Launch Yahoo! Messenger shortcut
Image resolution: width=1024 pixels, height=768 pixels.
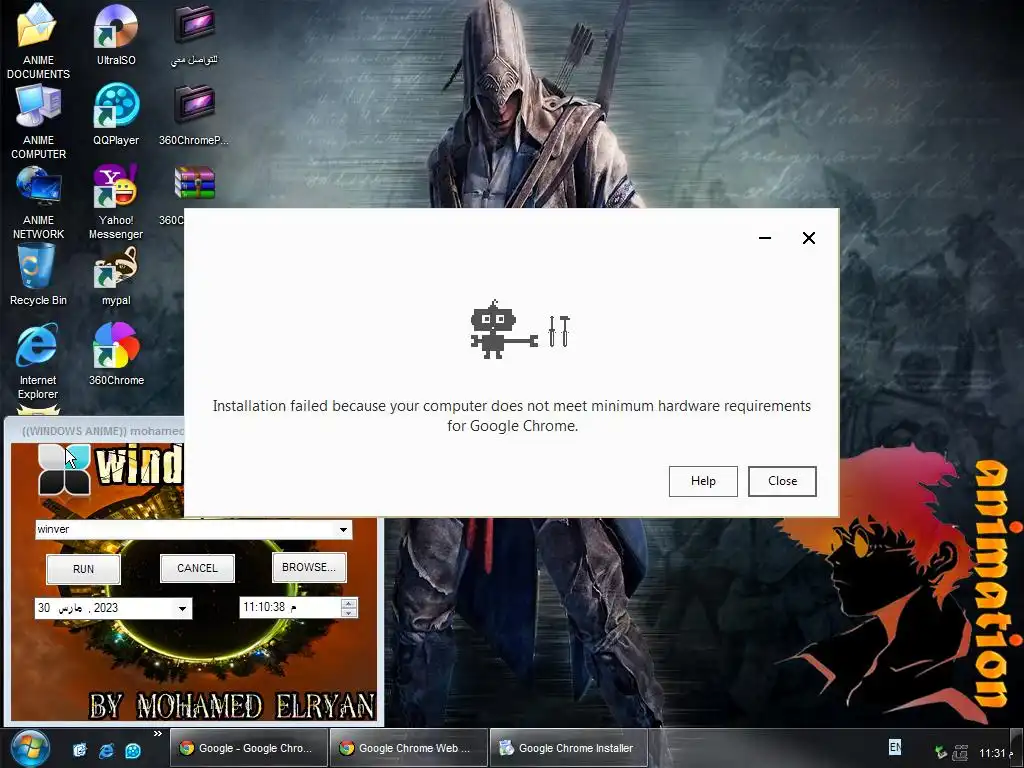(116, 202)
